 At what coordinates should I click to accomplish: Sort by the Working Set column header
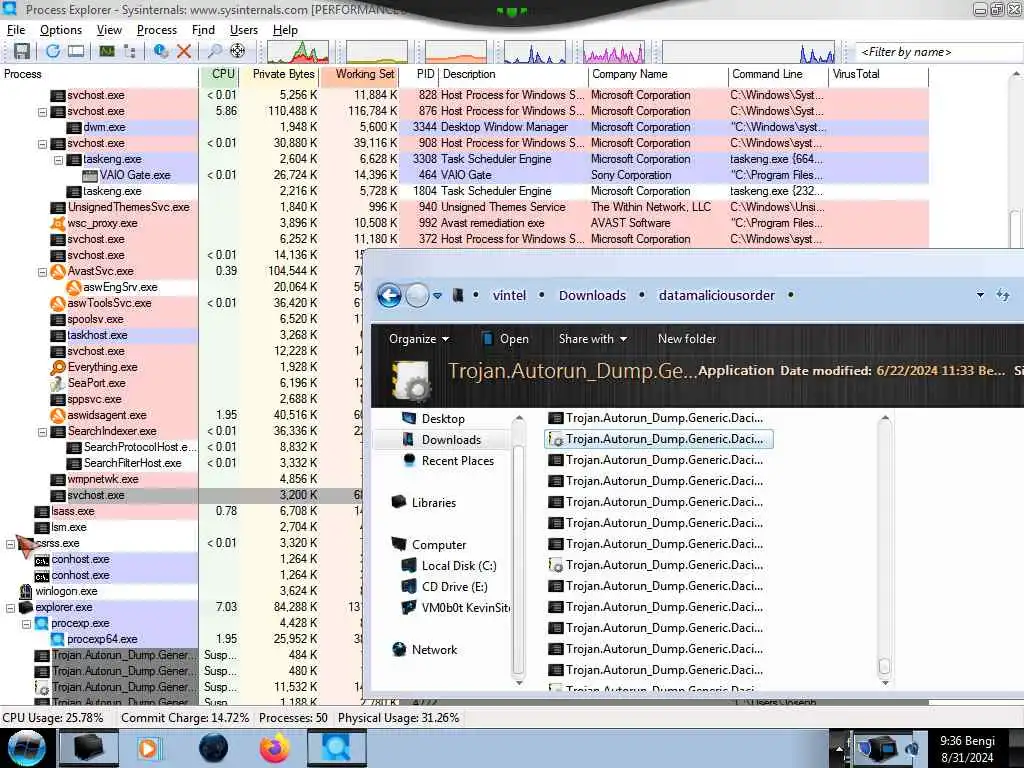tap(359, 74)
